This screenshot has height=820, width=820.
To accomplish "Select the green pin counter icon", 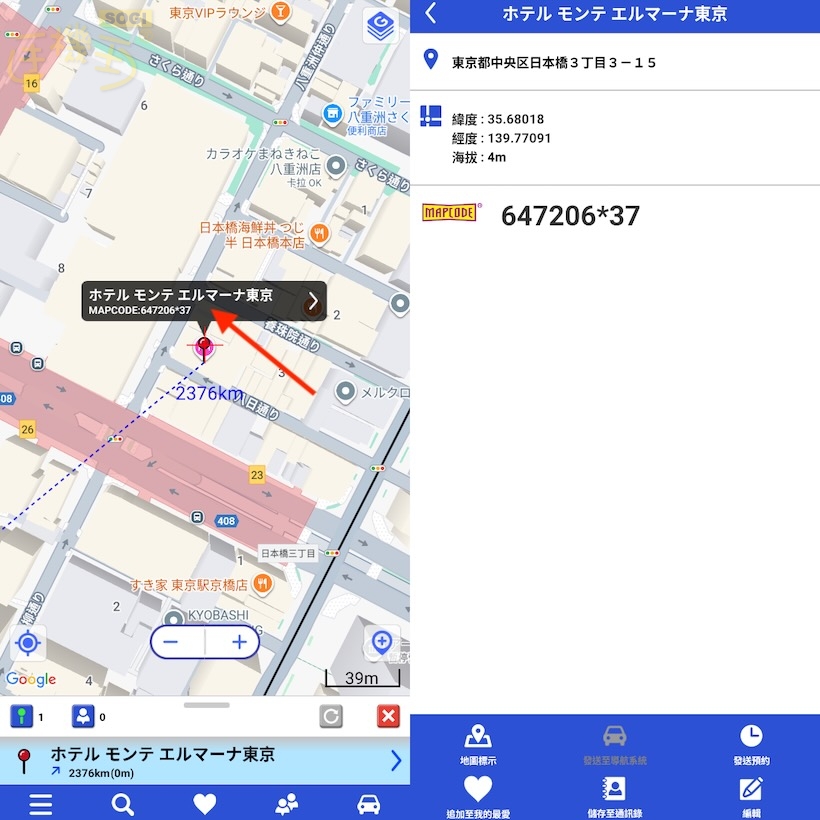I will tap(21, 716).
